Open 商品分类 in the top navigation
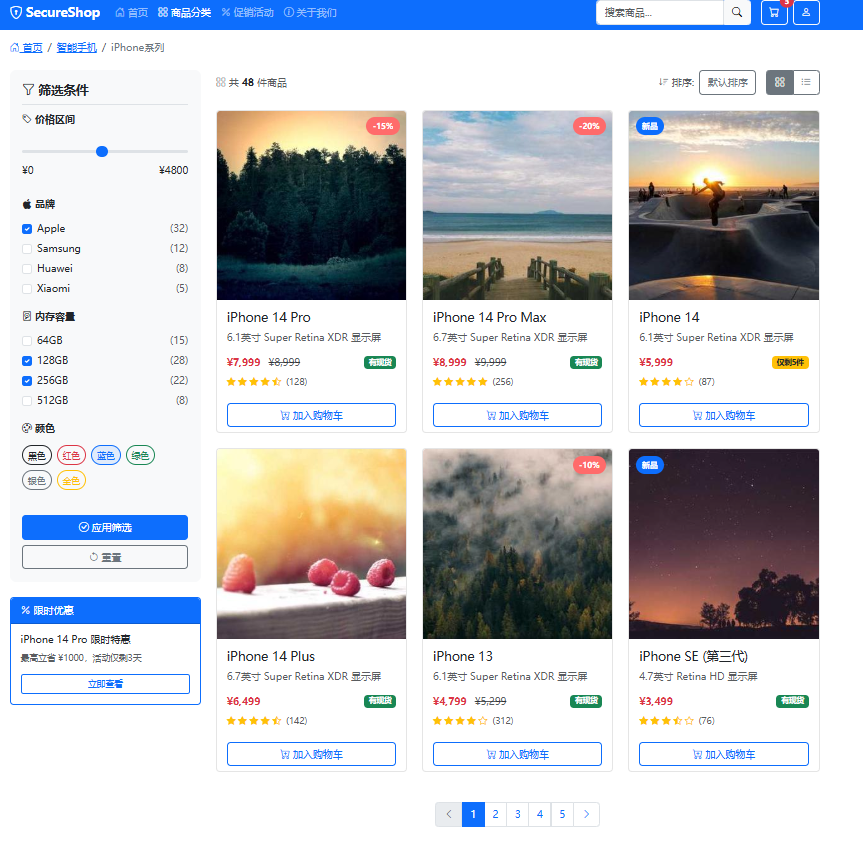This screenshot has height=843, width=863. pos(184,13)
